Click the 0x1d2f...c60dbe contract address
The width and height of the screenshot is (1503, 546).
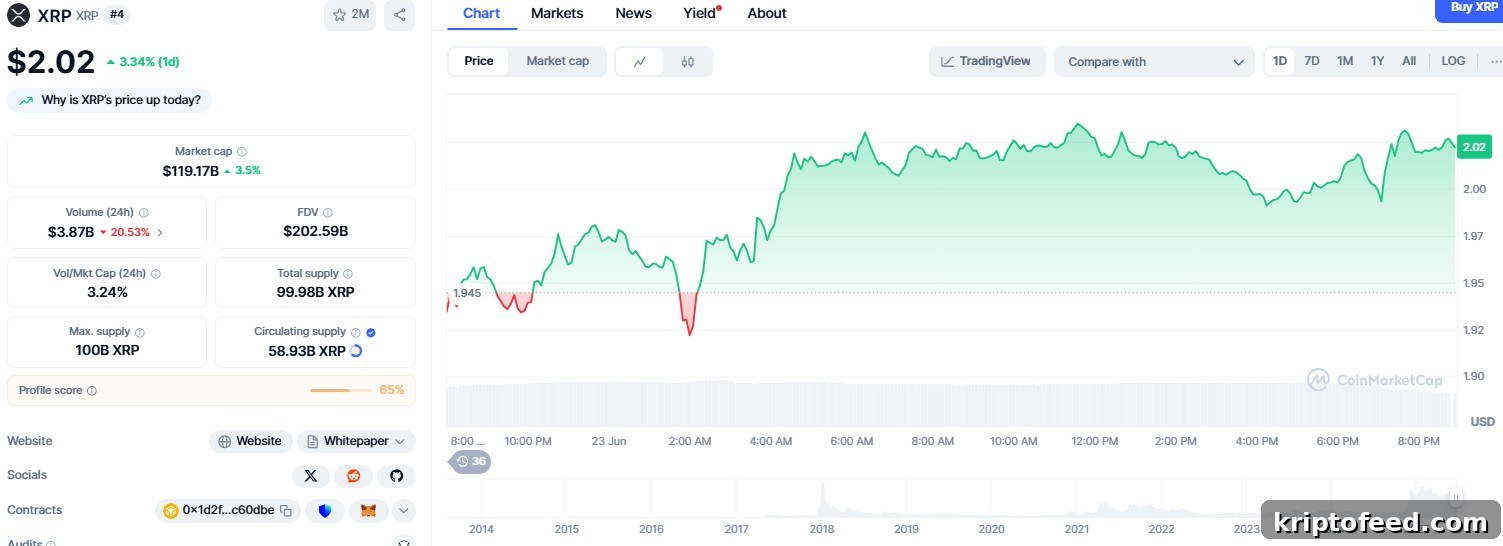228,510
